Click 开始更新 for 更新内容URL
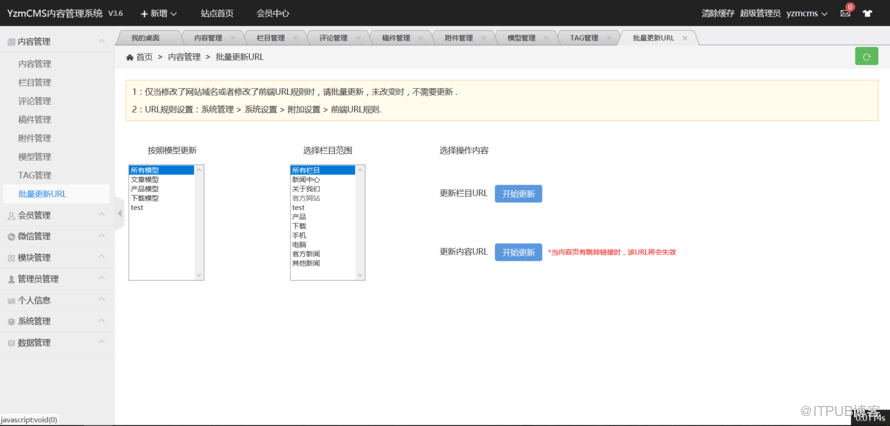The height and width of the screenshot is (426, 890). [518, 252]
